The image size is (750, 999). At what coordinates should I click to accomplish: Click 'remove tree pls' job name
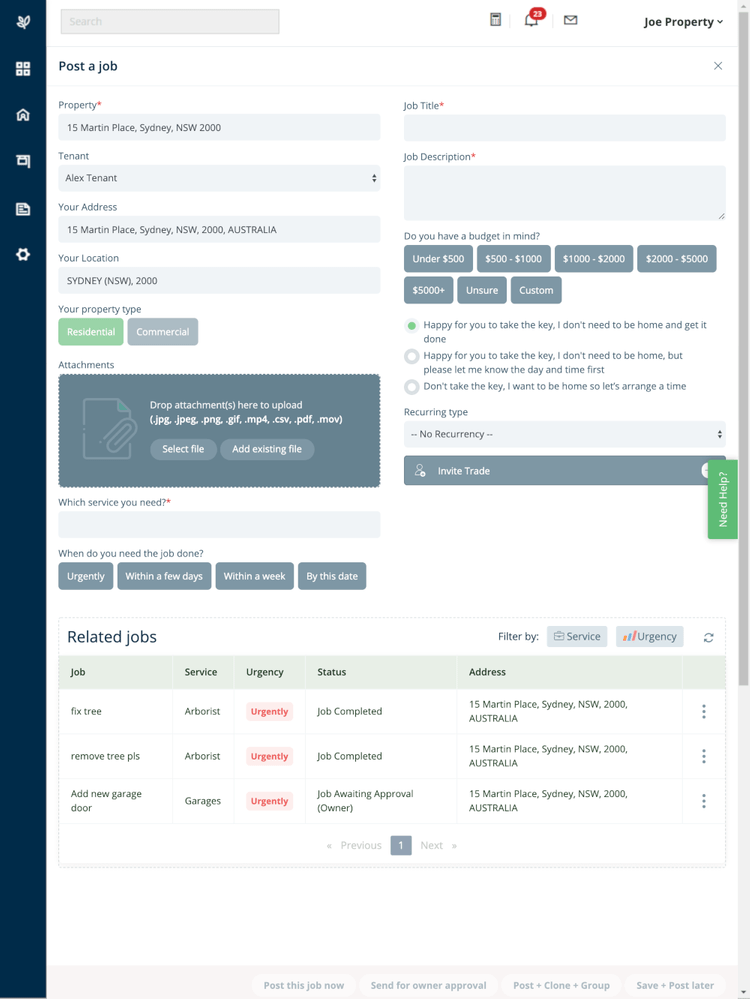point(105,756)
